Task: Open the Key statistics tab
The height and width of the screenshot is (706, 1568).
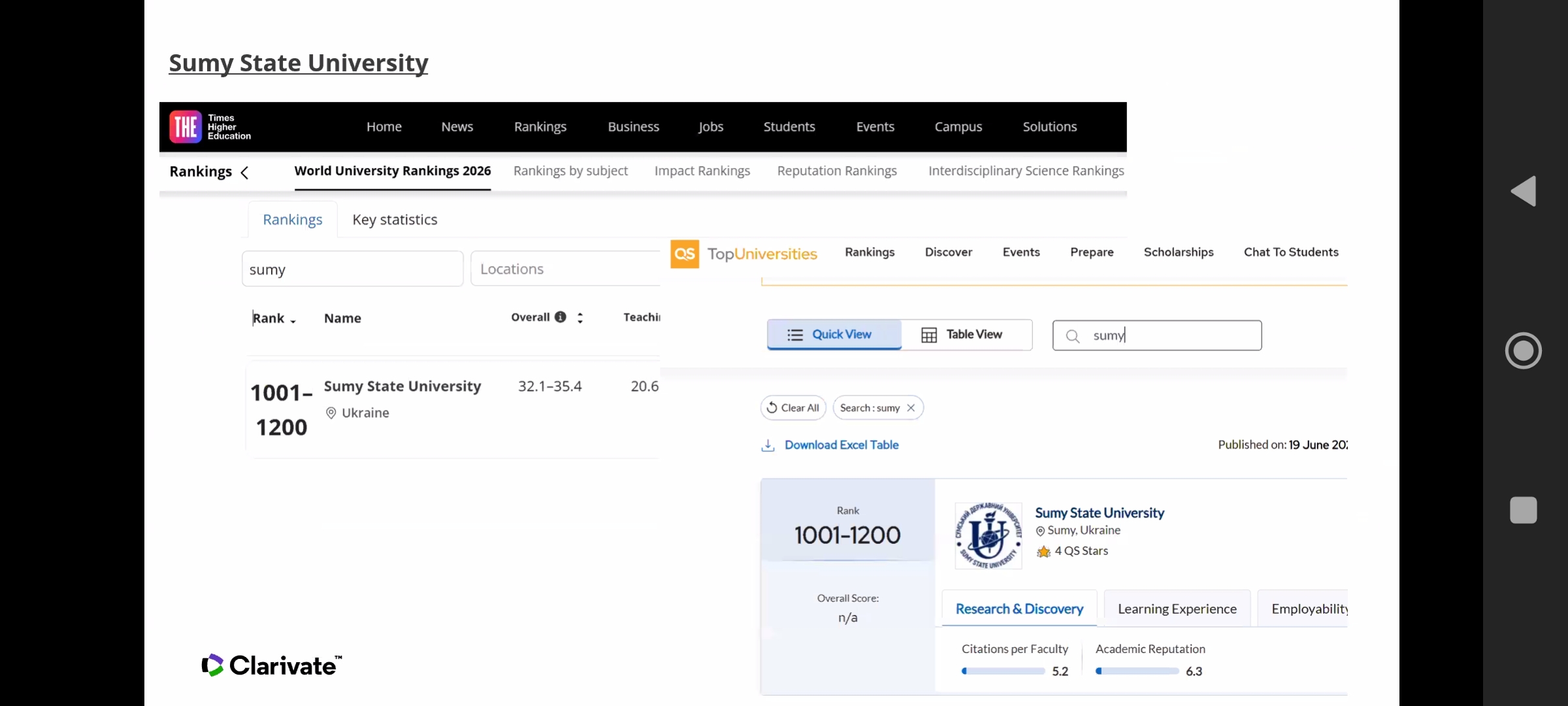Action: click(395, 220)
